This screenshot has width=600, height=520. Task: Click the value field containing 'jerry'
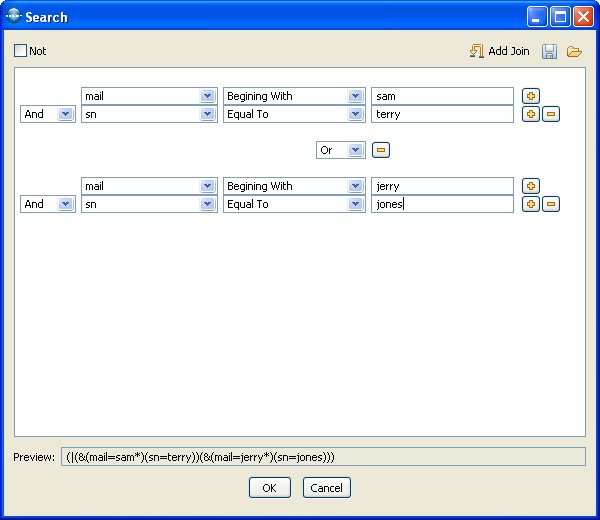coord(441,186)
